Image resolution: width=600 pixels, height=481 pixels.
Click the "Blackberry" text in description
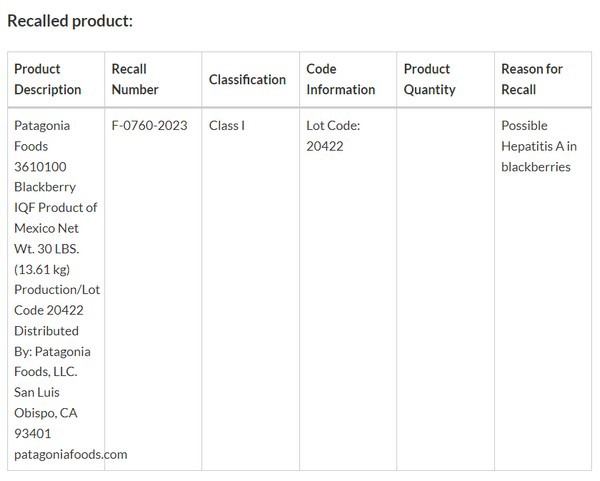point(45,187)
